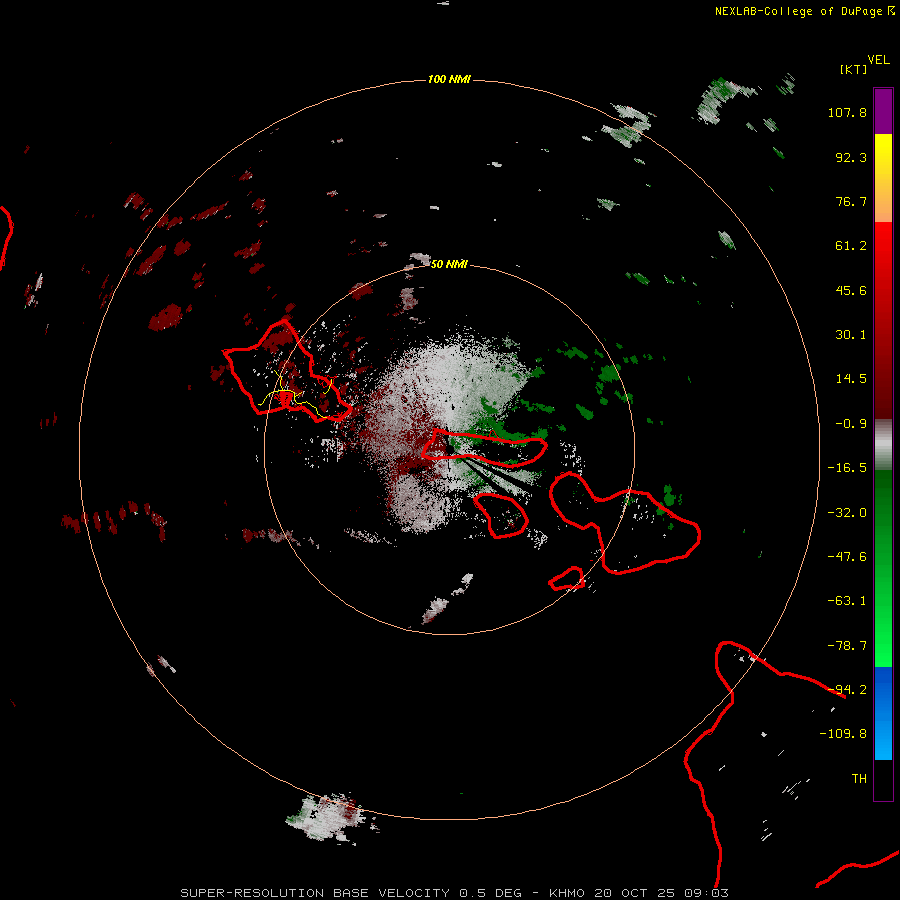Click the VEL legend title
The height and width of the screenshot is (900, 900).
click(x=878, y=60)
